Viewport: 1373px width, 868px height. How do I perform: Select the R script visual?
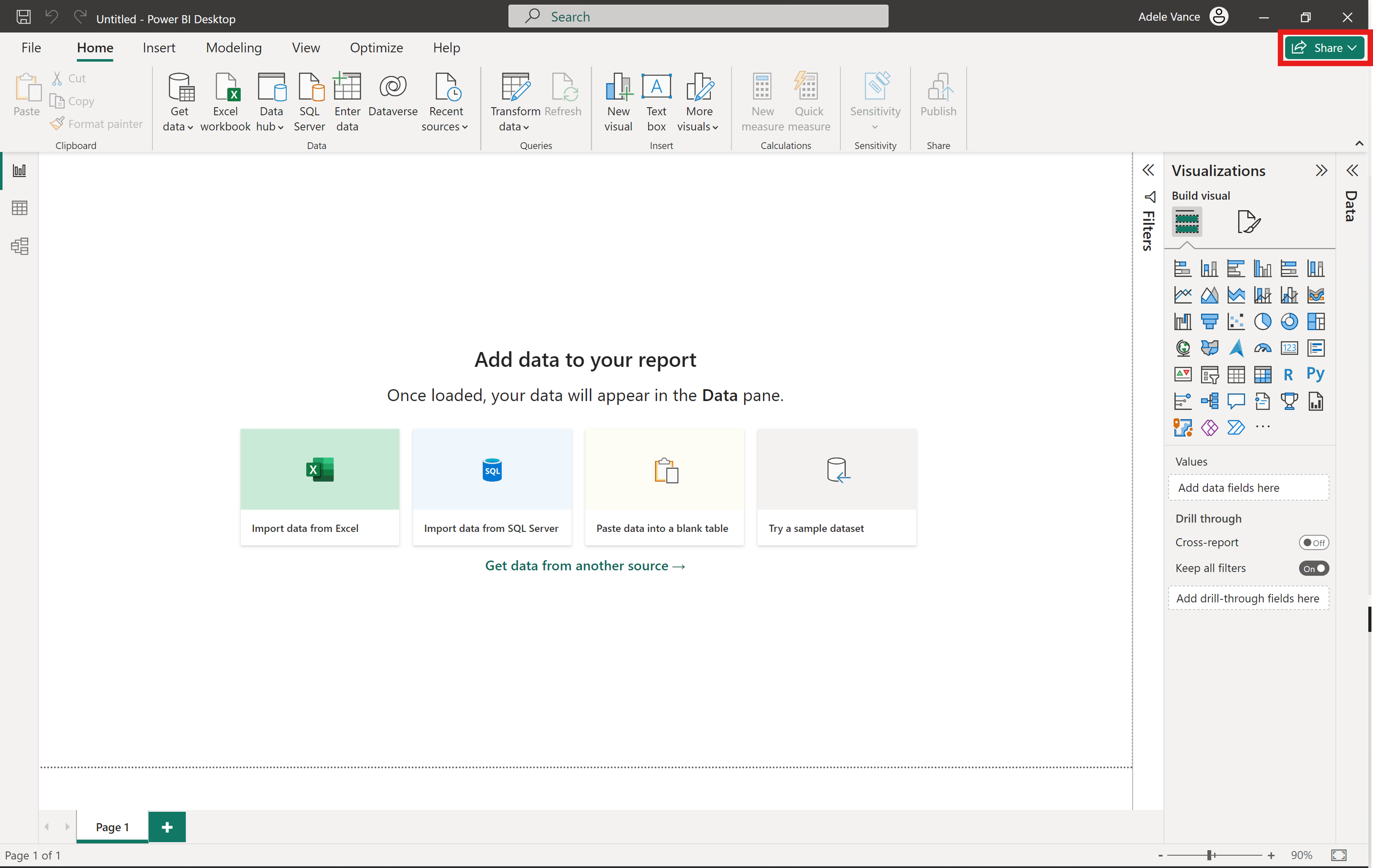[1289, 374]
